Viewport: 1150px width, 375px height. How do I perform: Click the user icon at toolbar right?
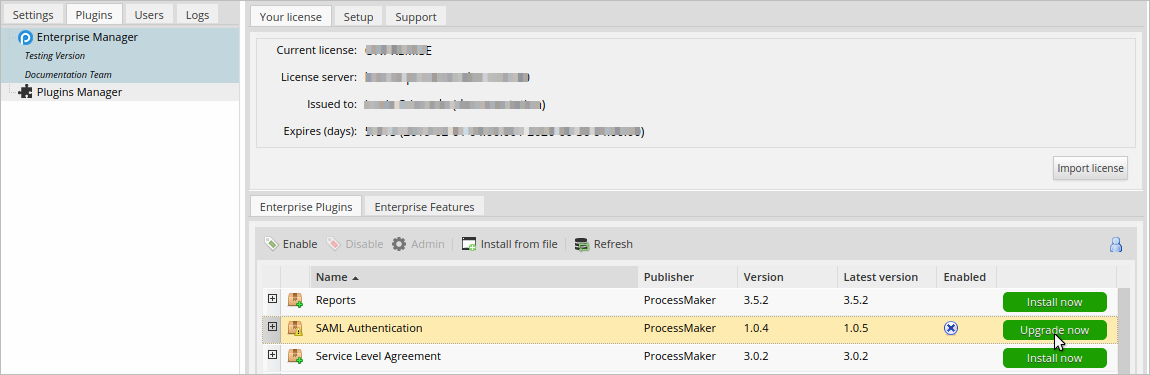click(x=1116, y=244)
